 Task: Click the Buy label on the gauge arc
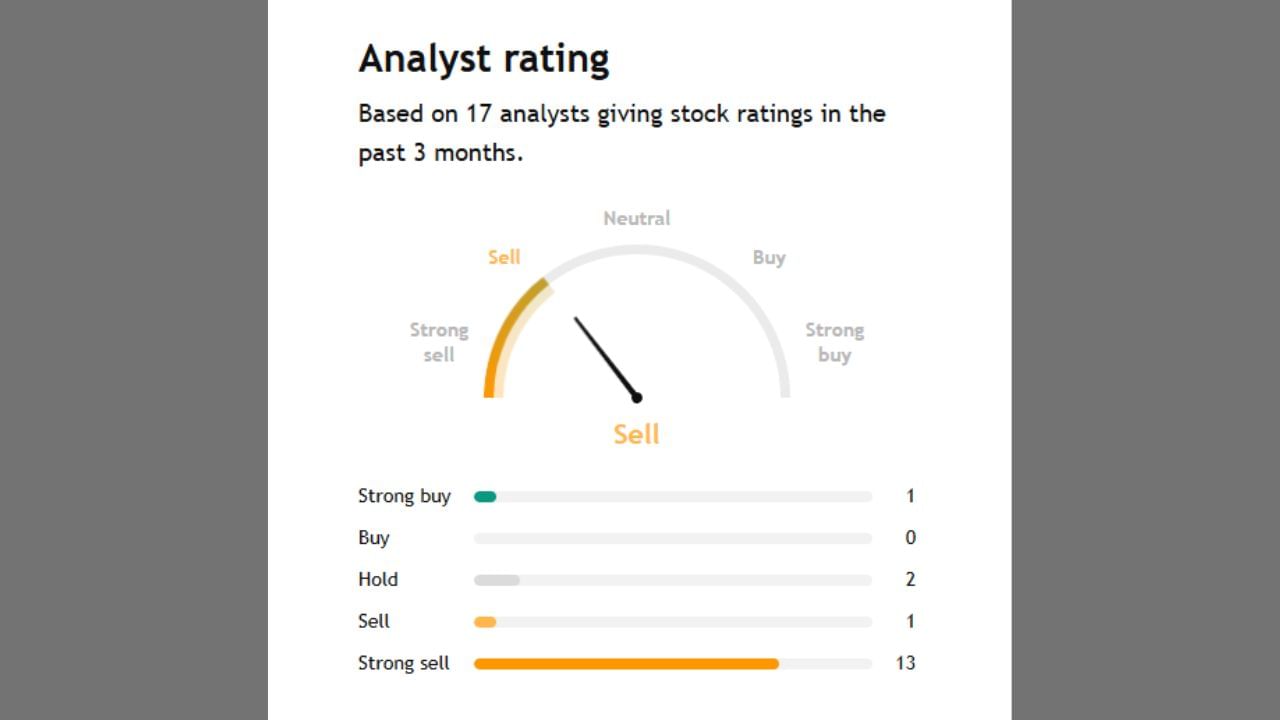769,257
